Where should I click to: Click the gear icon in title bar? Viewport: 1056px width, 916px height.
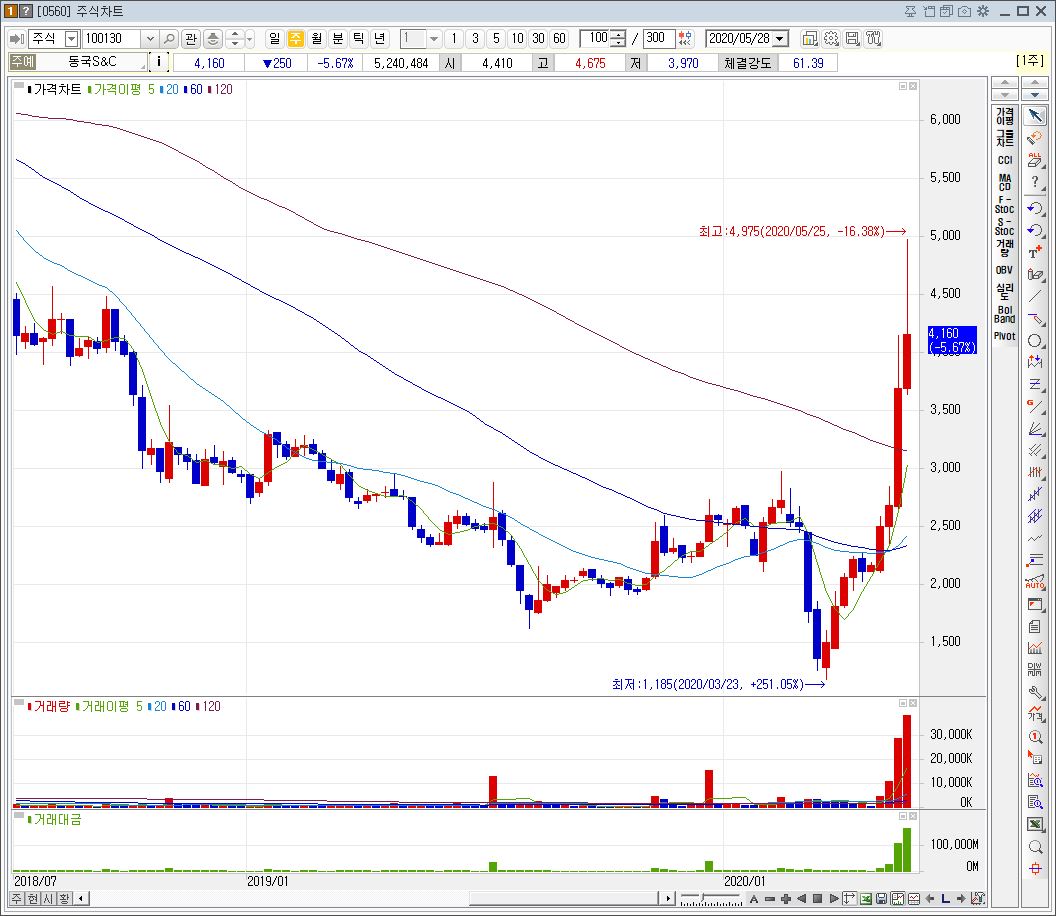[983, 11]
